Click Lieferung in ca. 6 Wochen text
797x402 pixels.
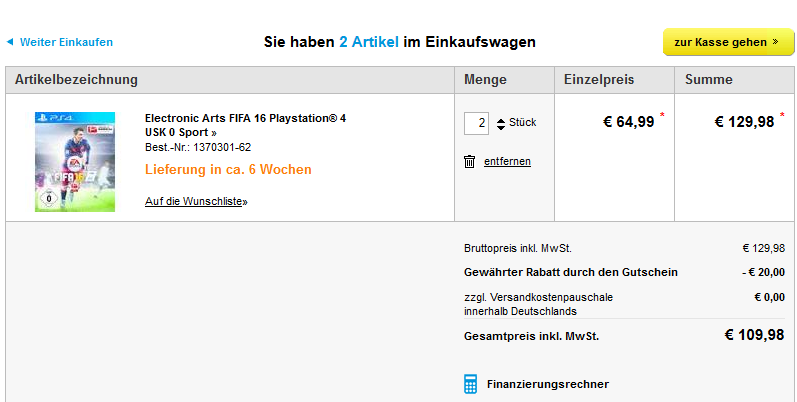pos(228,170)
